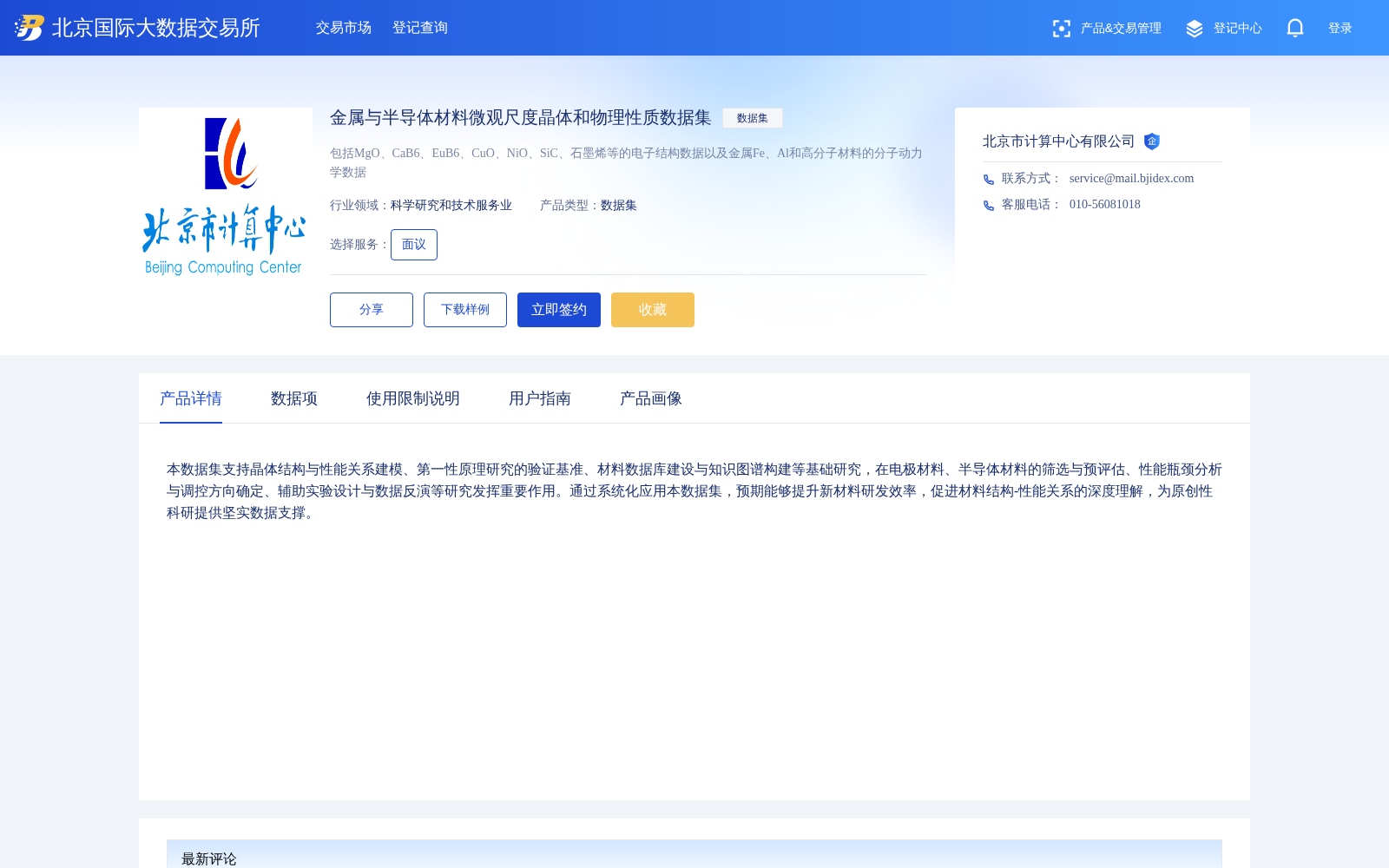Go to 登记中心
1389x868 pixels.
[1238, 29]
